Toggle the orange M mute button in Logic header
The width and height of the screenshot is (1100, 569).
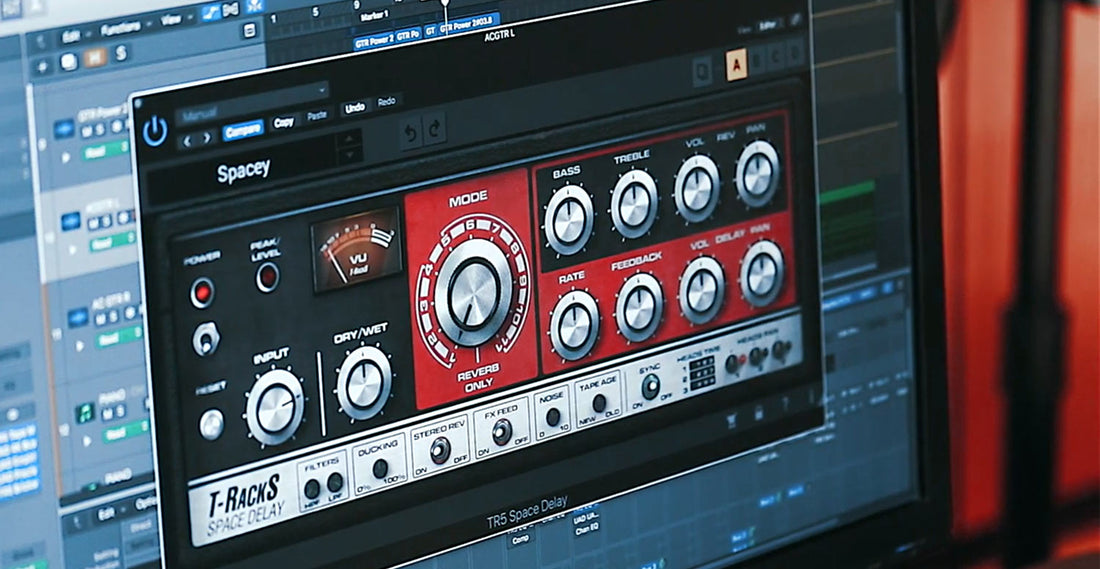coord(95,58)
